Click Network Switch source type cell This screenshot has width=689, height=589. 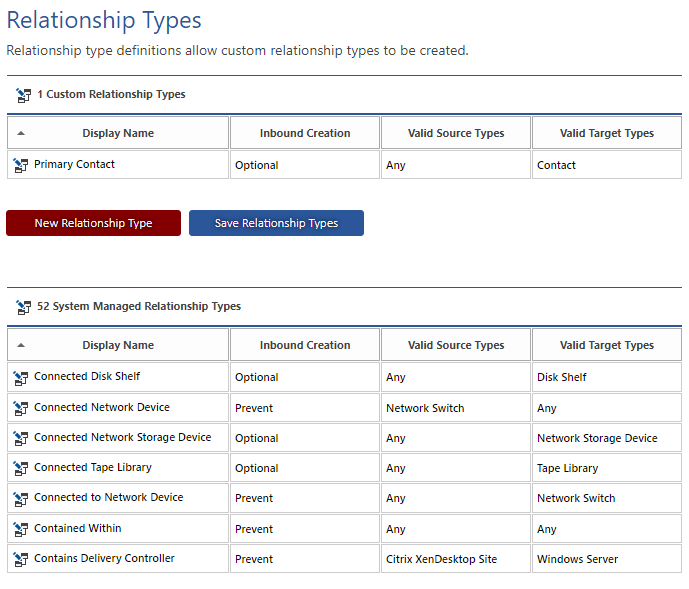[x=456, y=408]
